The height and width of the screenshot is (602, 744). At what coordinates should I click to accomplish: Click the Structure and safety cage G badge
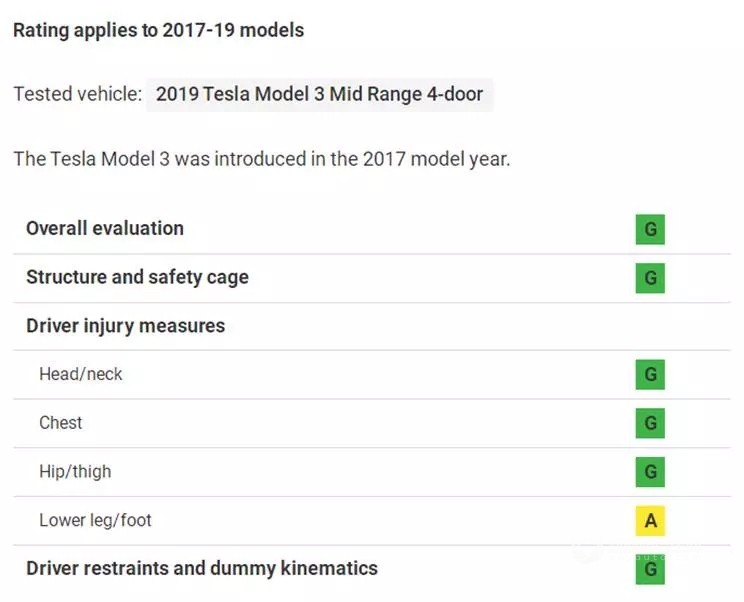[650, 278]
